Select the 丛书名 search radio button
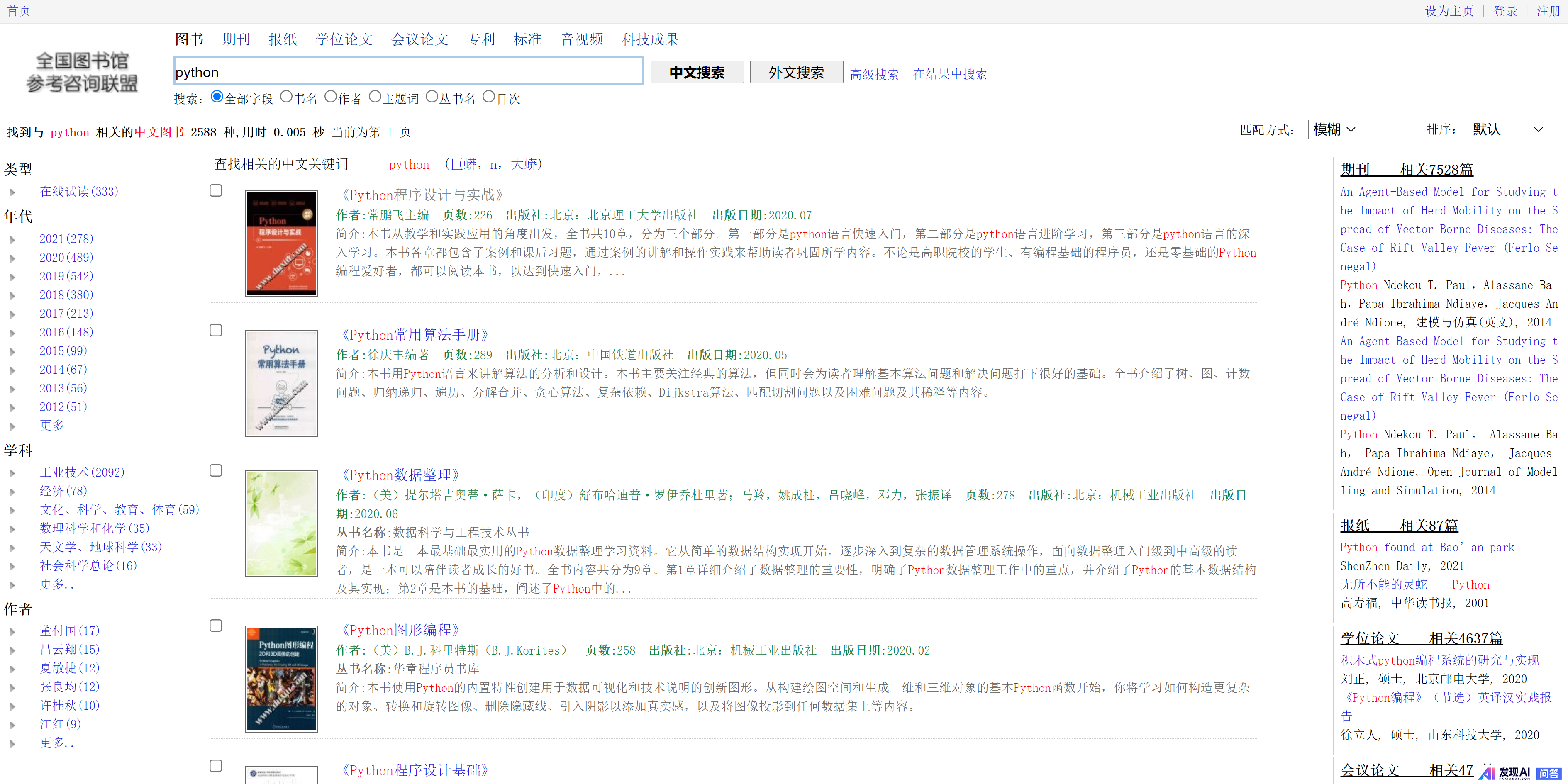The width and height of the screenshot is (1568, 784). click(x=432, y=96)
